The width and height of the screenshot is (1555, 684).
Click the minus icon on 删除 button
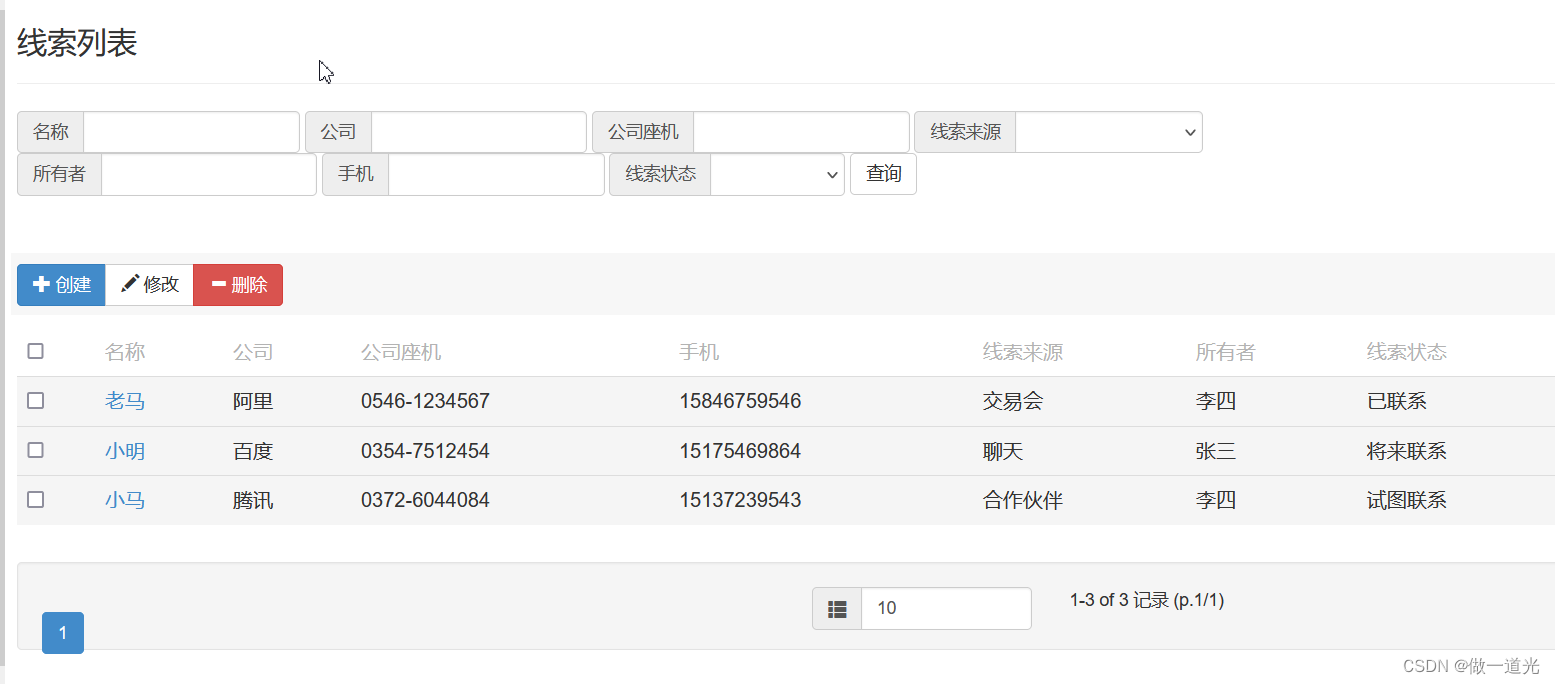pyautogui.click(x=219, y=285)
